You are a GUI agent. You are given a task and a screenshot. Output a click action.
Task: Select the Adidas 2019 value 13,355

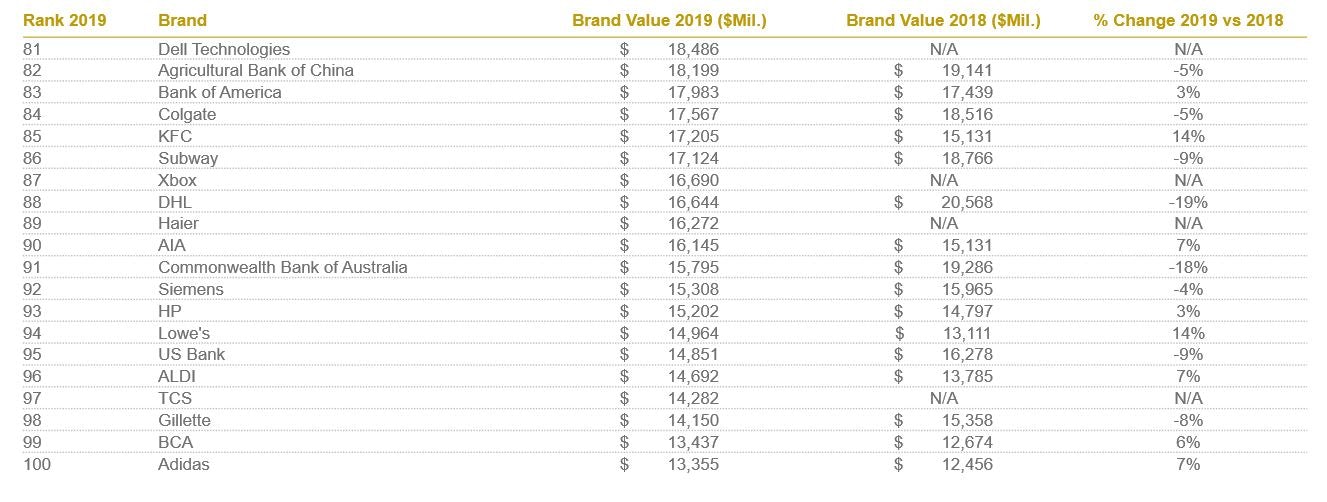coord(692,465)
